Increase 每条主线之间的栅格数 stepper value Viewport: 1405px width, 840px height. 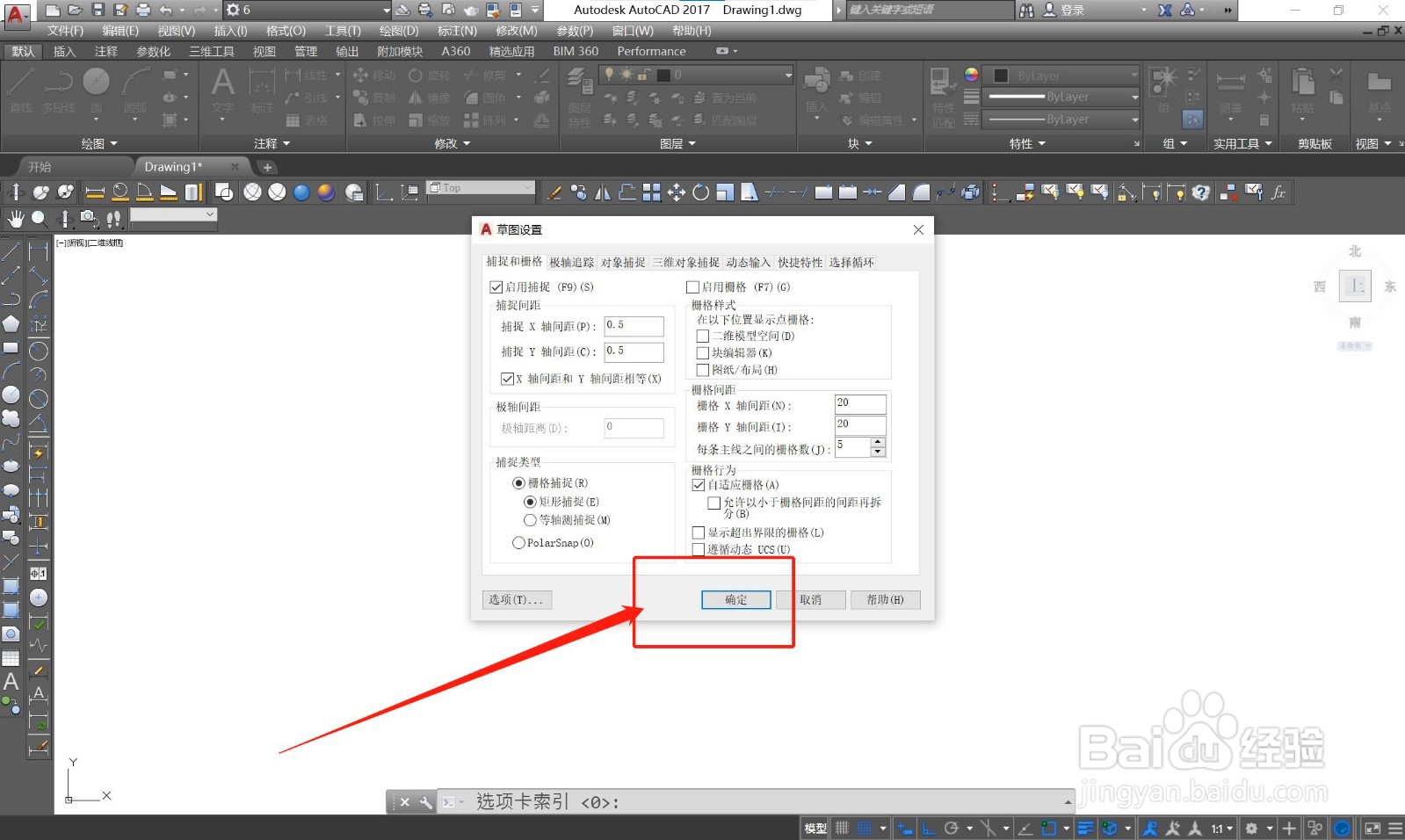pos(878,443)
